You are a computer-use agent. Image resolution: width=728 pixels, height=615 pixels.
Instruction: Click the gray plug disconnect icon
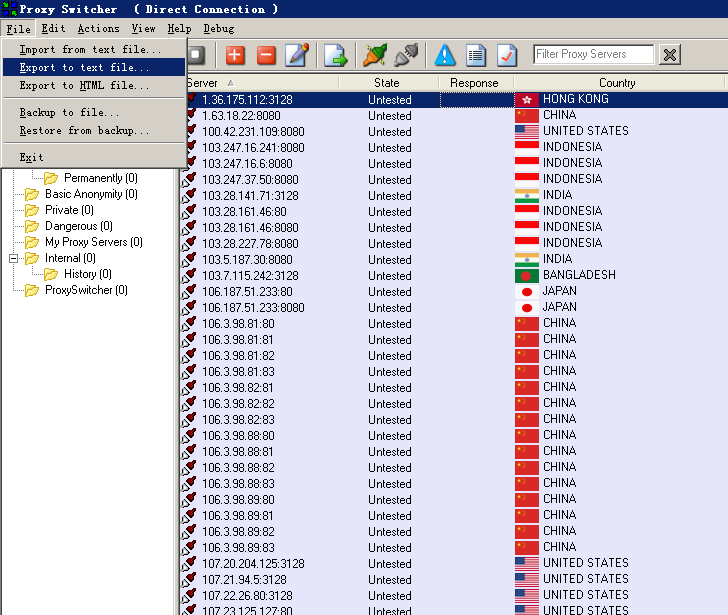click(406, 55)
